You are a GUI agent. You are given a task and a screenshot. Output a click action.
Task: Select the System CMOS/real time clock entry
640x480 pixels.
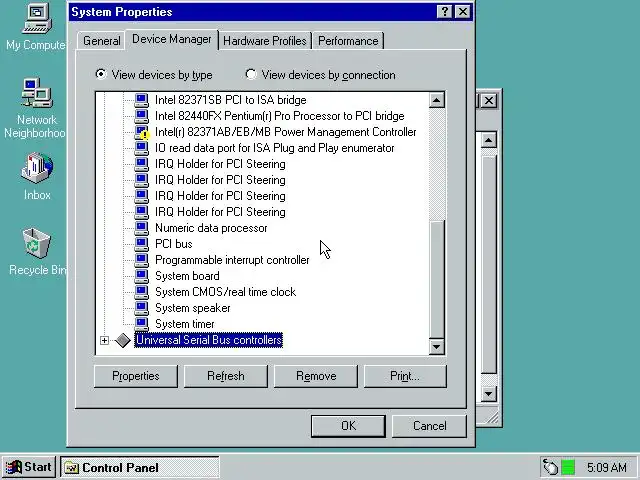click(x=225, y=291)
